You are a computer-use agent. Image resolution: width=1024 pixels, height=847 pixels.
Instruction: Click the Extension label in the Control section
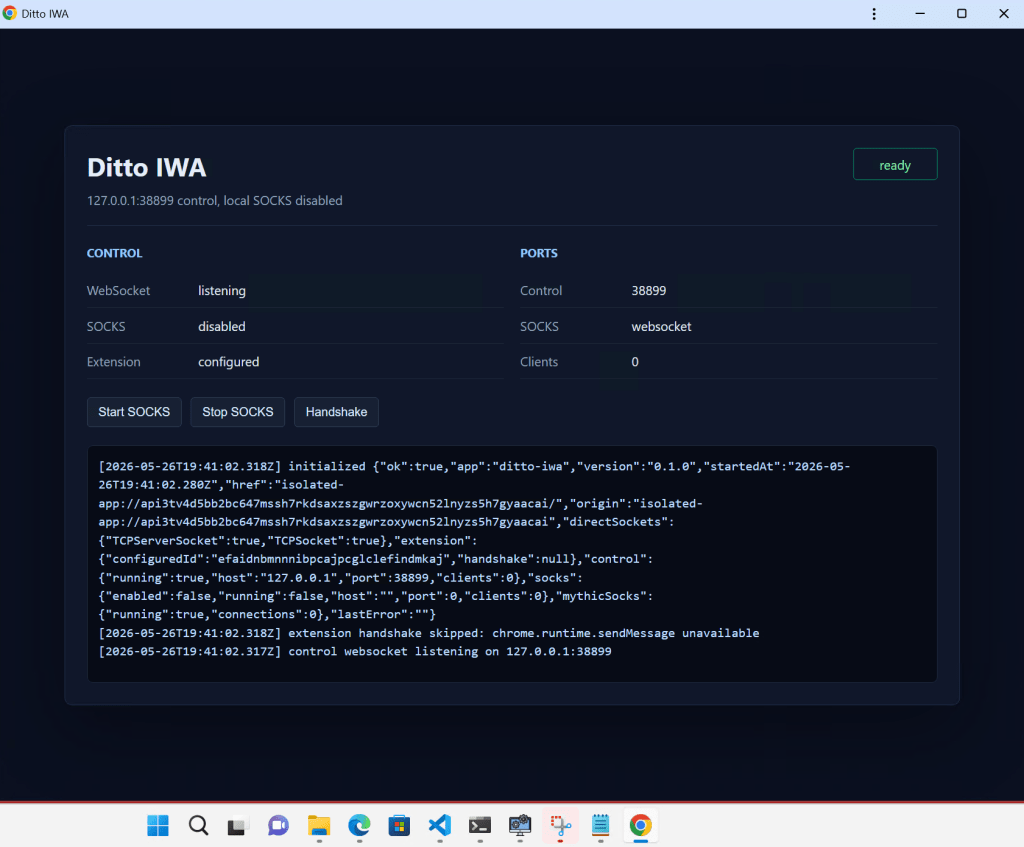tap(114, 362)
